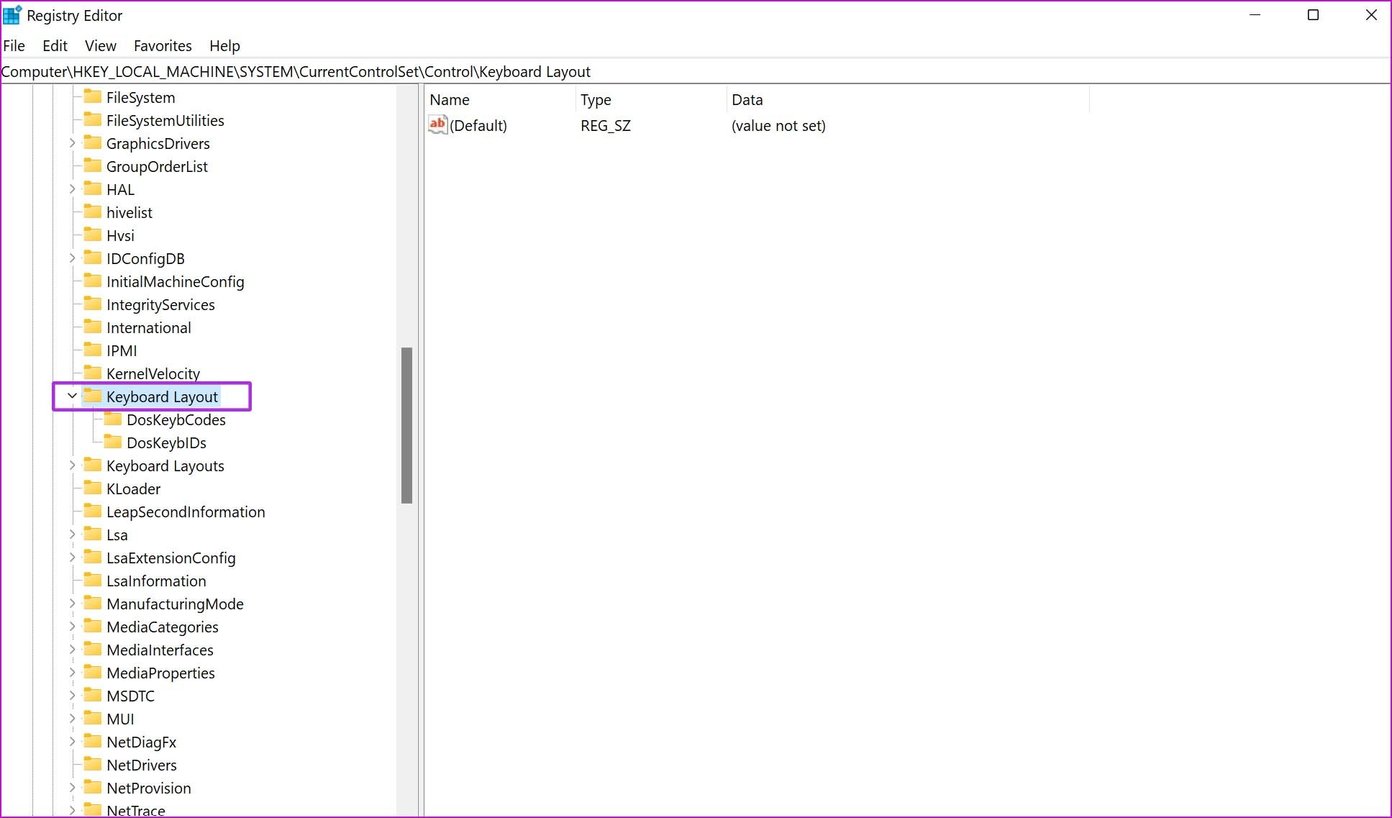The height and width of the screenshot is (818, 1392).
Task: Click the Lsa folder icon
Action: (92, 534)
